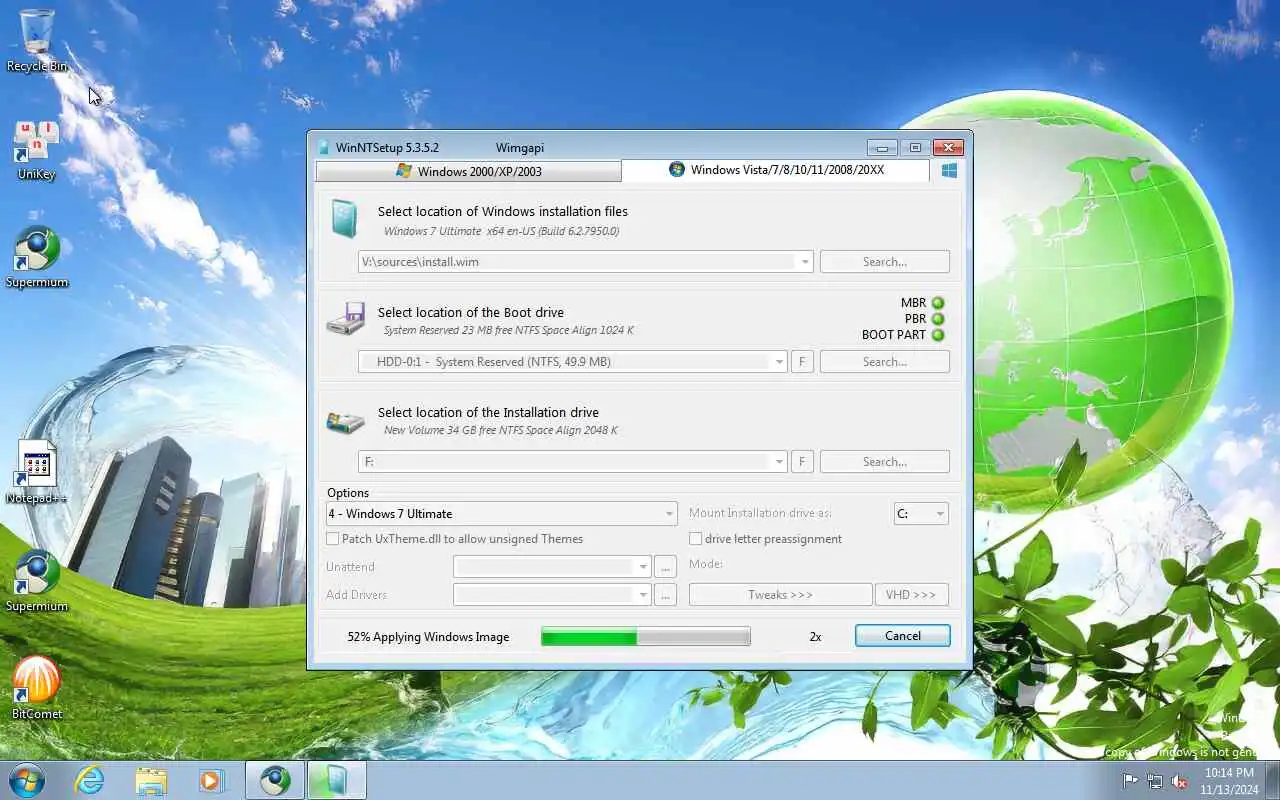This screenshot has width=1280, height=800.
Task: Open the volume tray icon
Action: click(x=1179, y=781)
